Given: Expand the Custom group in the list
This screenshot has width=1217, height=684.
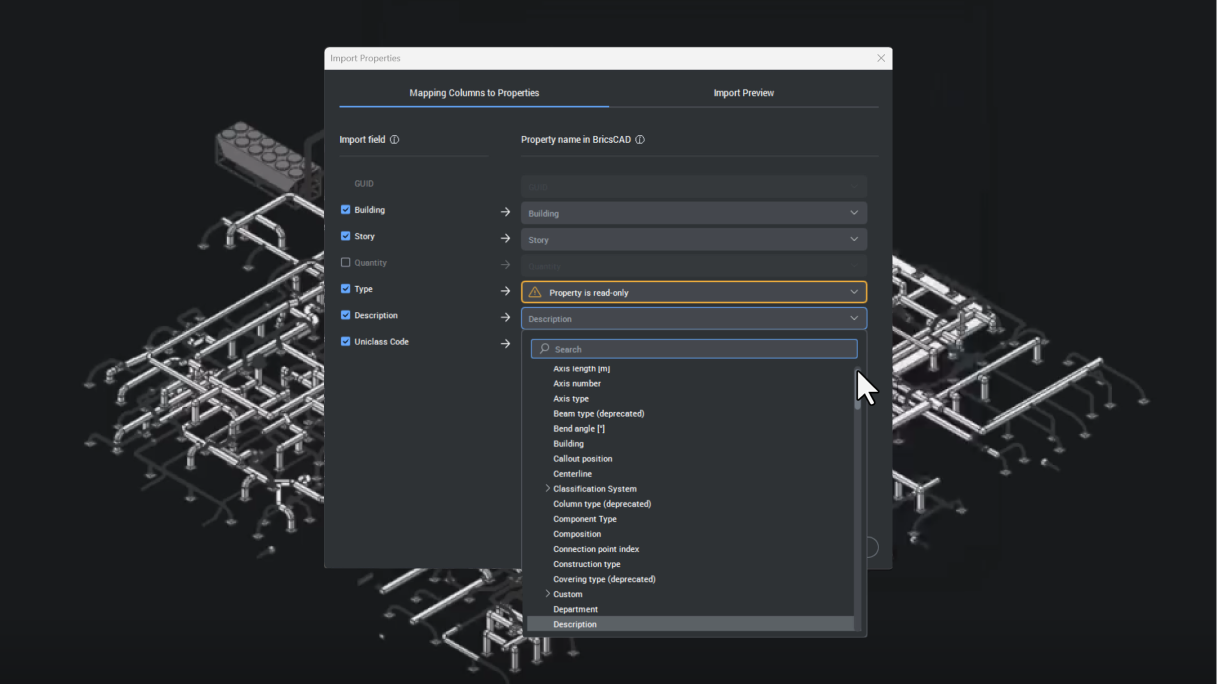Looking at the screenshot, I should pyautogui.click(x=548, y=594).
